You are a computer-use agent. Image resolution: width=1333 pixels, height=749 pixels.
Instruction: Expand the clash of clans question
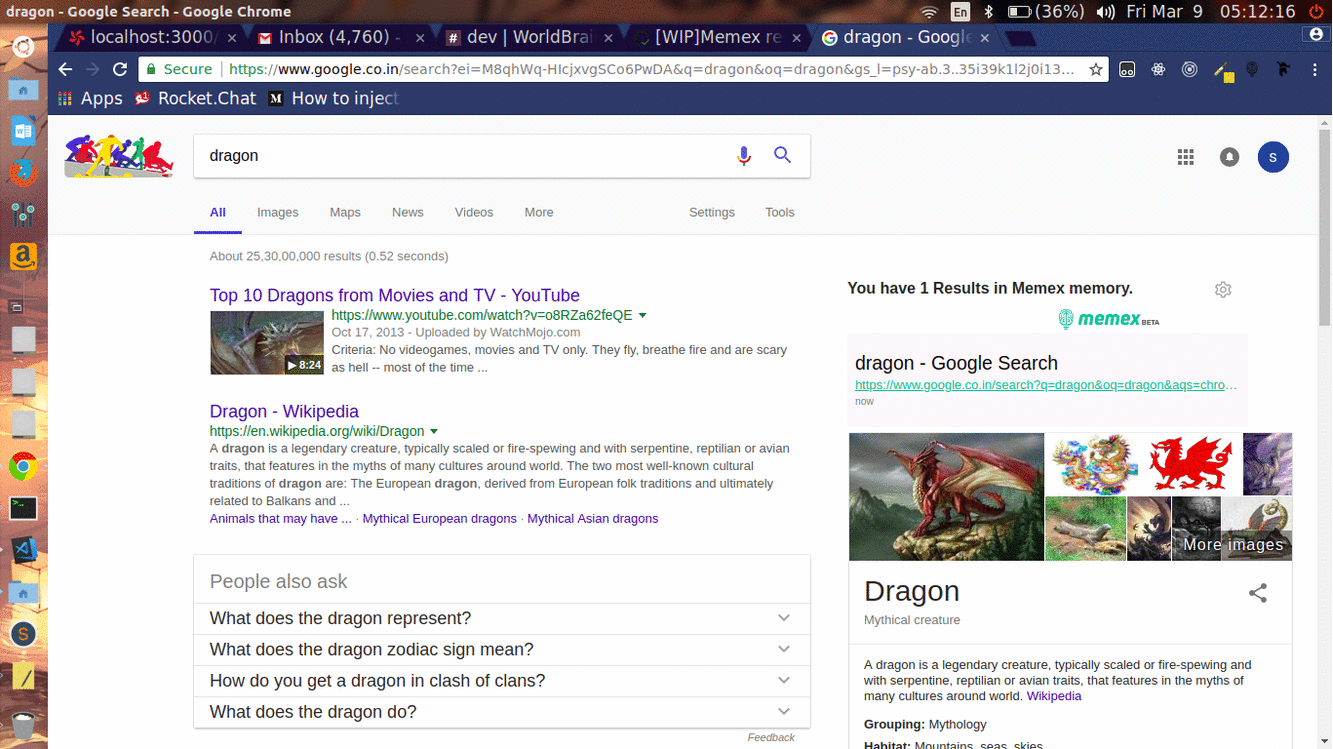501,680
